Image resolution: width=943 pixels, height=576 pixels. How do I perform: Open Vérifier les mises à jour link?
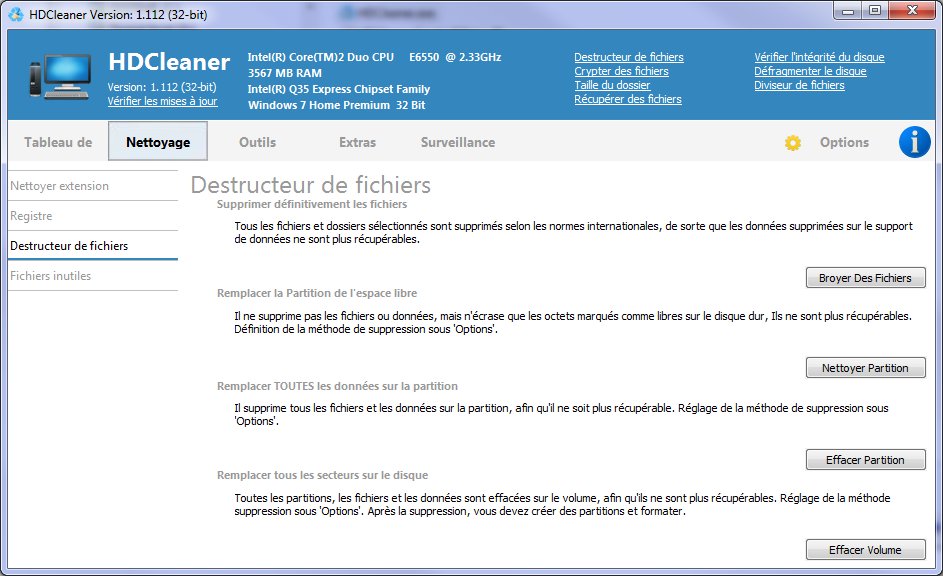162,101
